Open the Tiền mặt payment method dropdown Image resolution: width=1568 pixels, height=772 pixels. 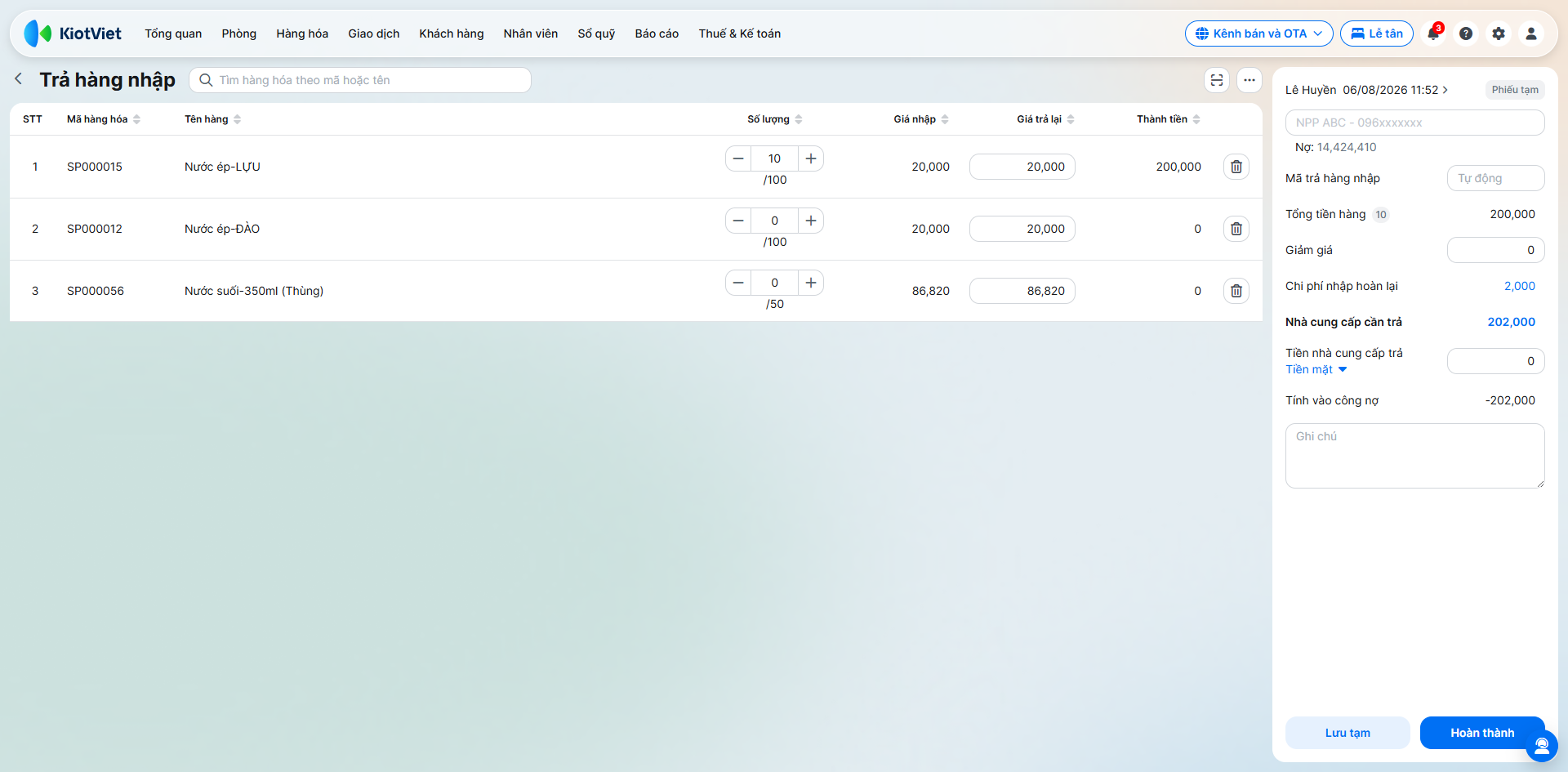point(1316,369)
